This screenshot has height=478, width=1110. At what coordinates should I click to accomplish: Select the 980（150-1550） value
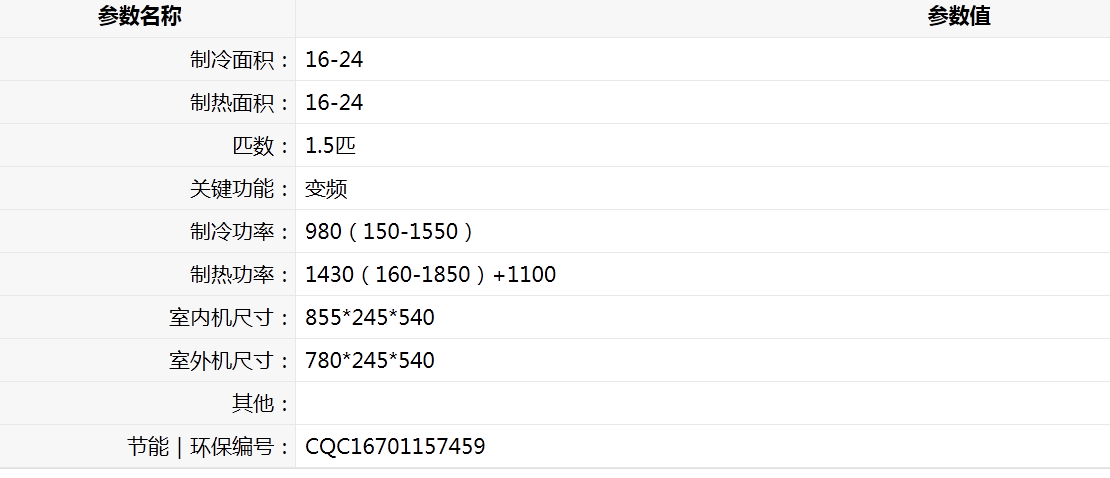pyautogui.click(x=389, y=232)
